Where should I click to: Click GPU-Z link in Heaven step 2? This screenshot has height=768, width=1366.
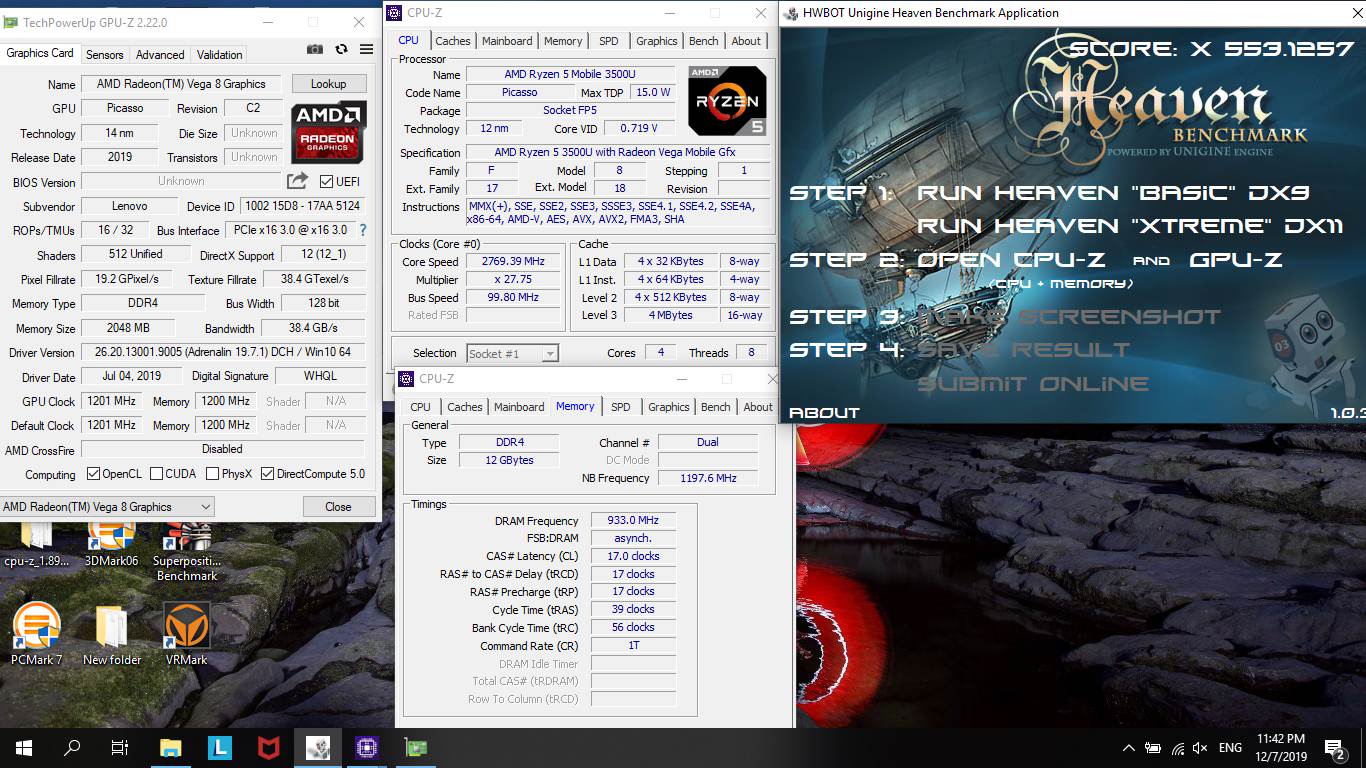coord(1235,260)
